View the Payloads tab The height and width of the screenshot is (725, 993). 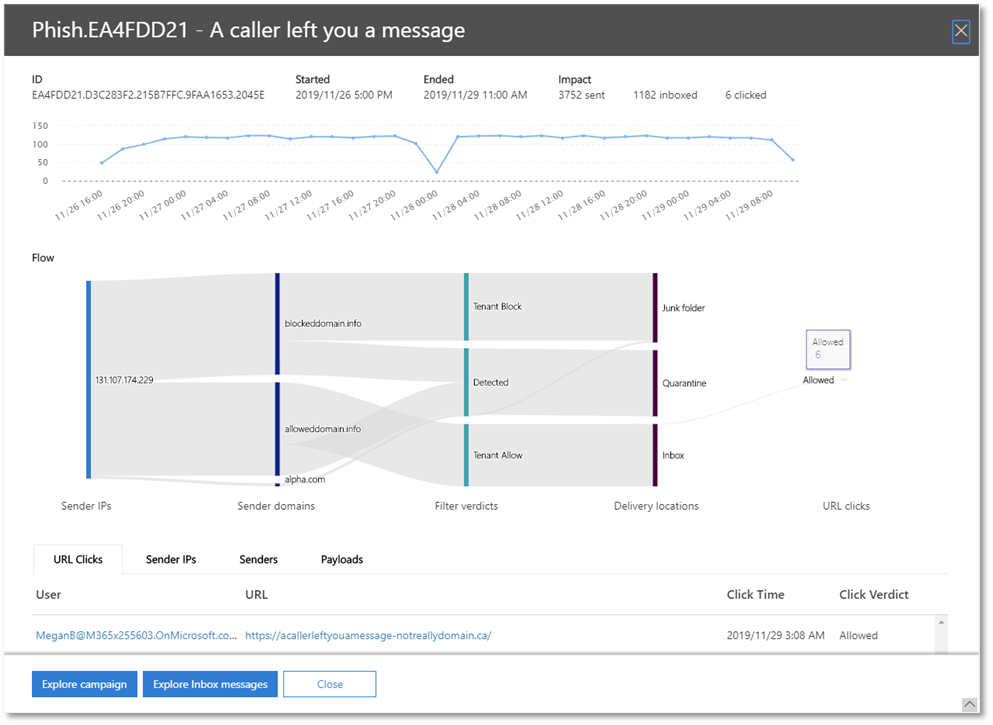[x=341, y=559]
